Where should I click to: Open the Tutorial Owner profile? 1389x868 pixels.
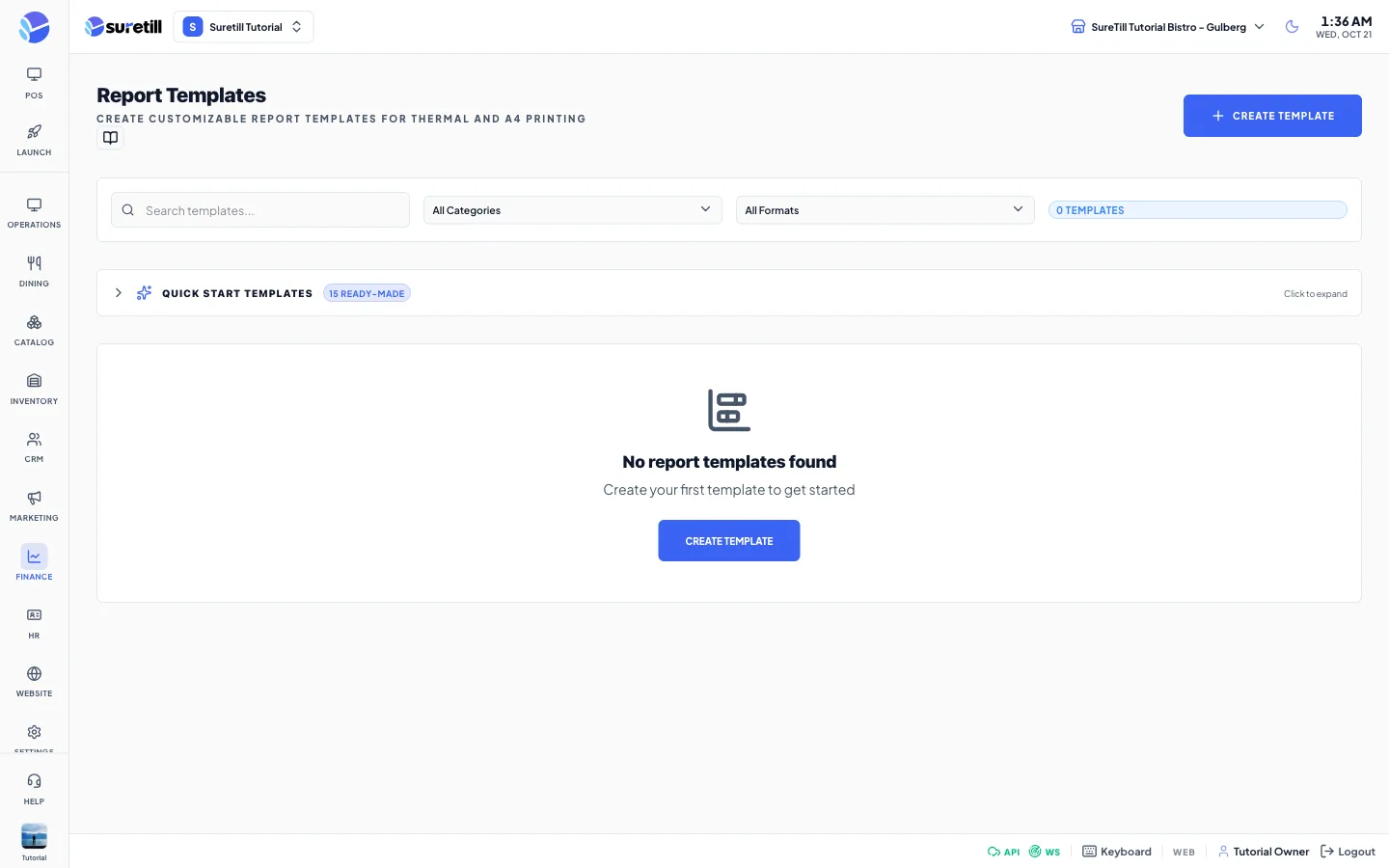point(1264,852)
